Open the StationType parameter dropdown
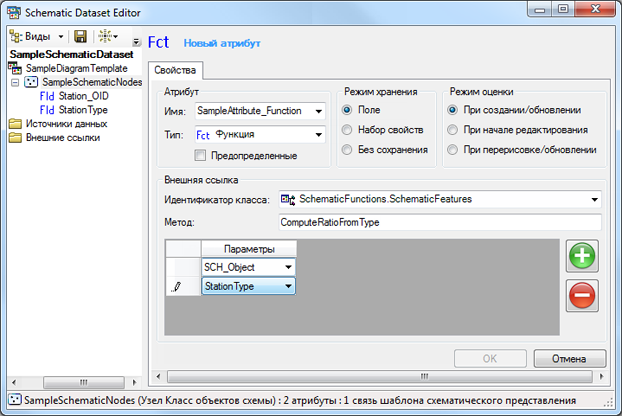622x416 pixels. 288,286
